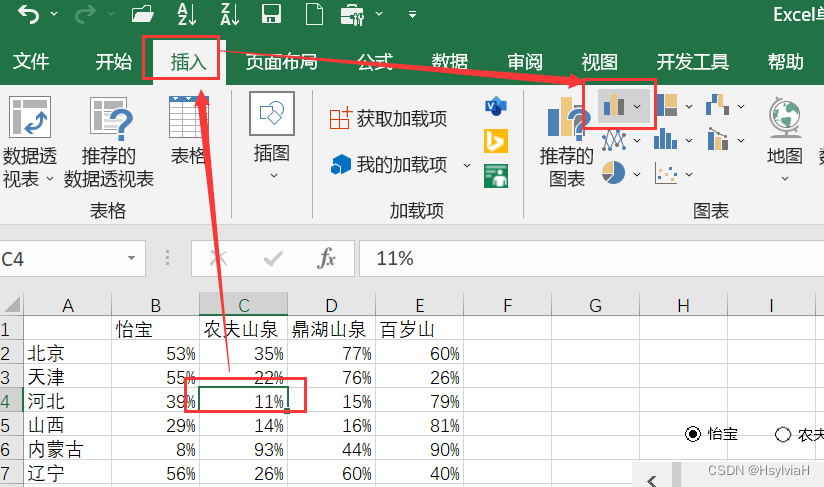Image resolution: width=824 pixels, height=487 pixels.
Task: Open Customize Quick Access Toolbar dropdown
Action: (413, 14)
